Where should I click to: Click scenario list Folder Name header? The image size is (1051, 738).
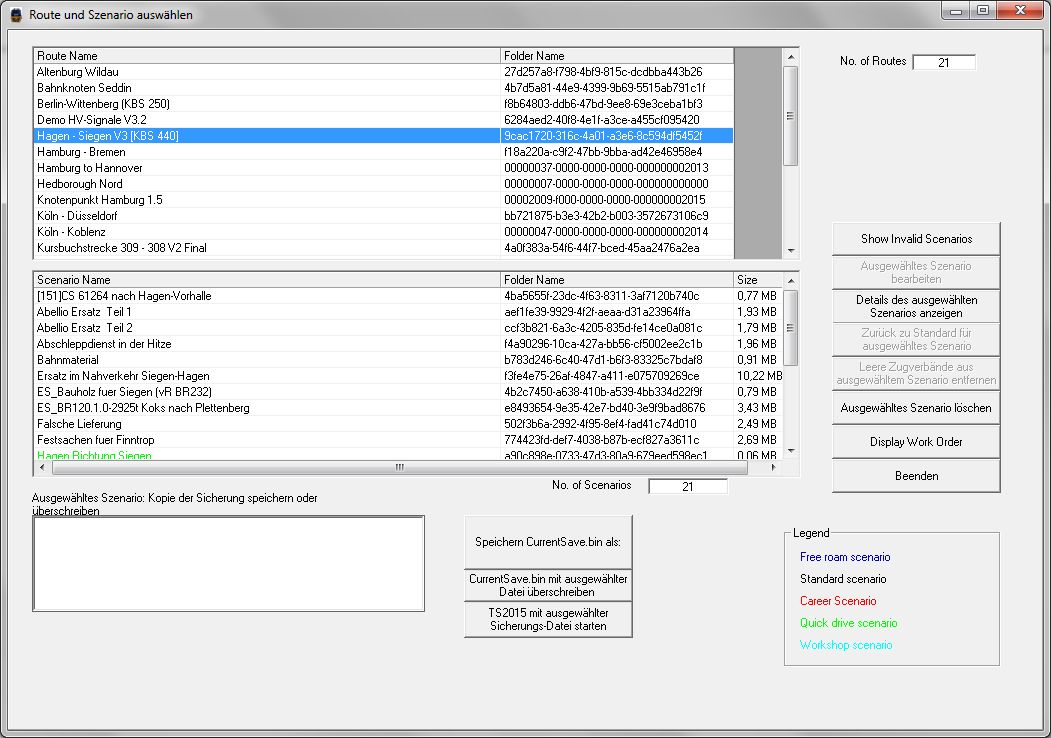617,280
